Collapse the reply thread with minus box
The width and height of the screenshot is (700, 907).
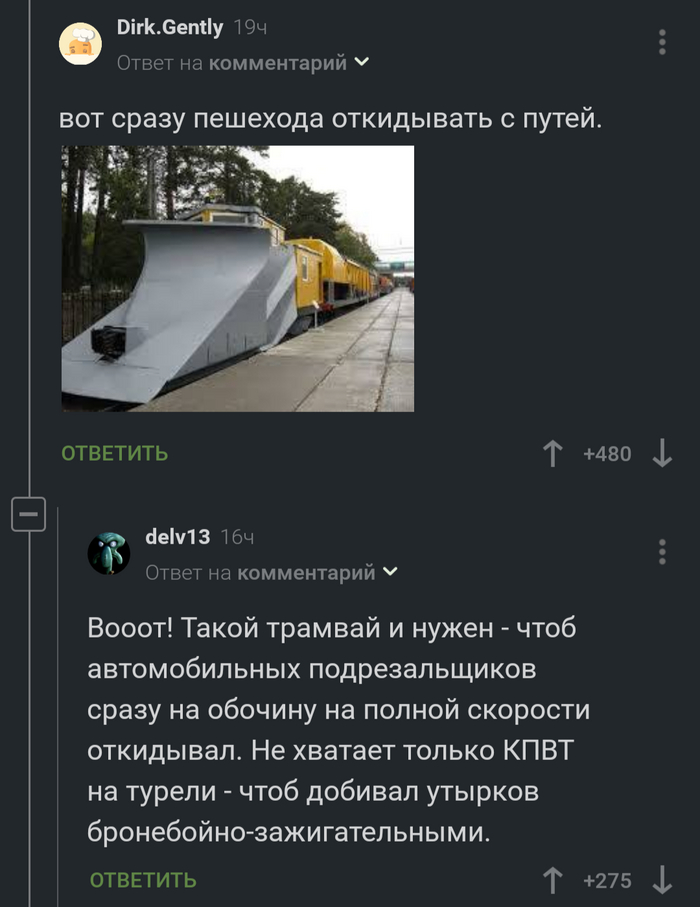pos(28,514)
